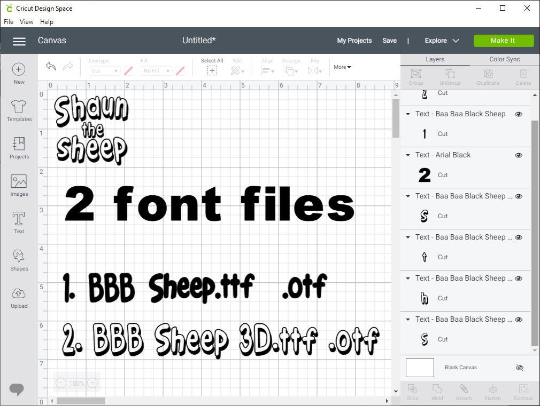
Task: Click the Blank Canvas white swatch
Action: click(420, 367)
